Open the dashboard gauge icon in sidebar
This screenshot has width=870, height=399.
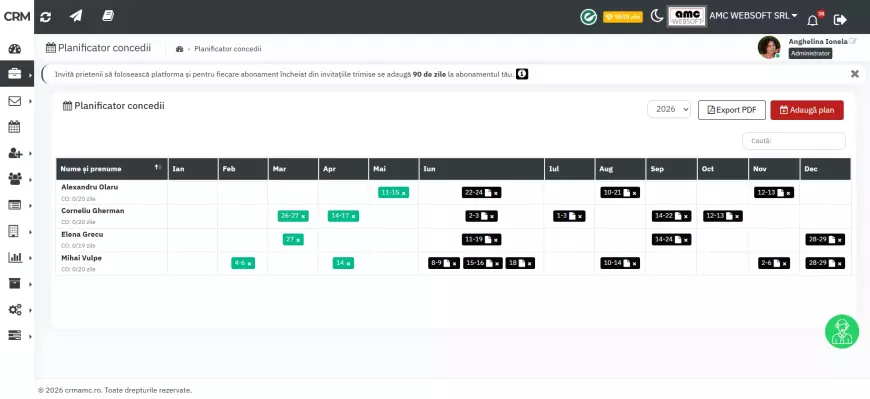click(14, 49)
